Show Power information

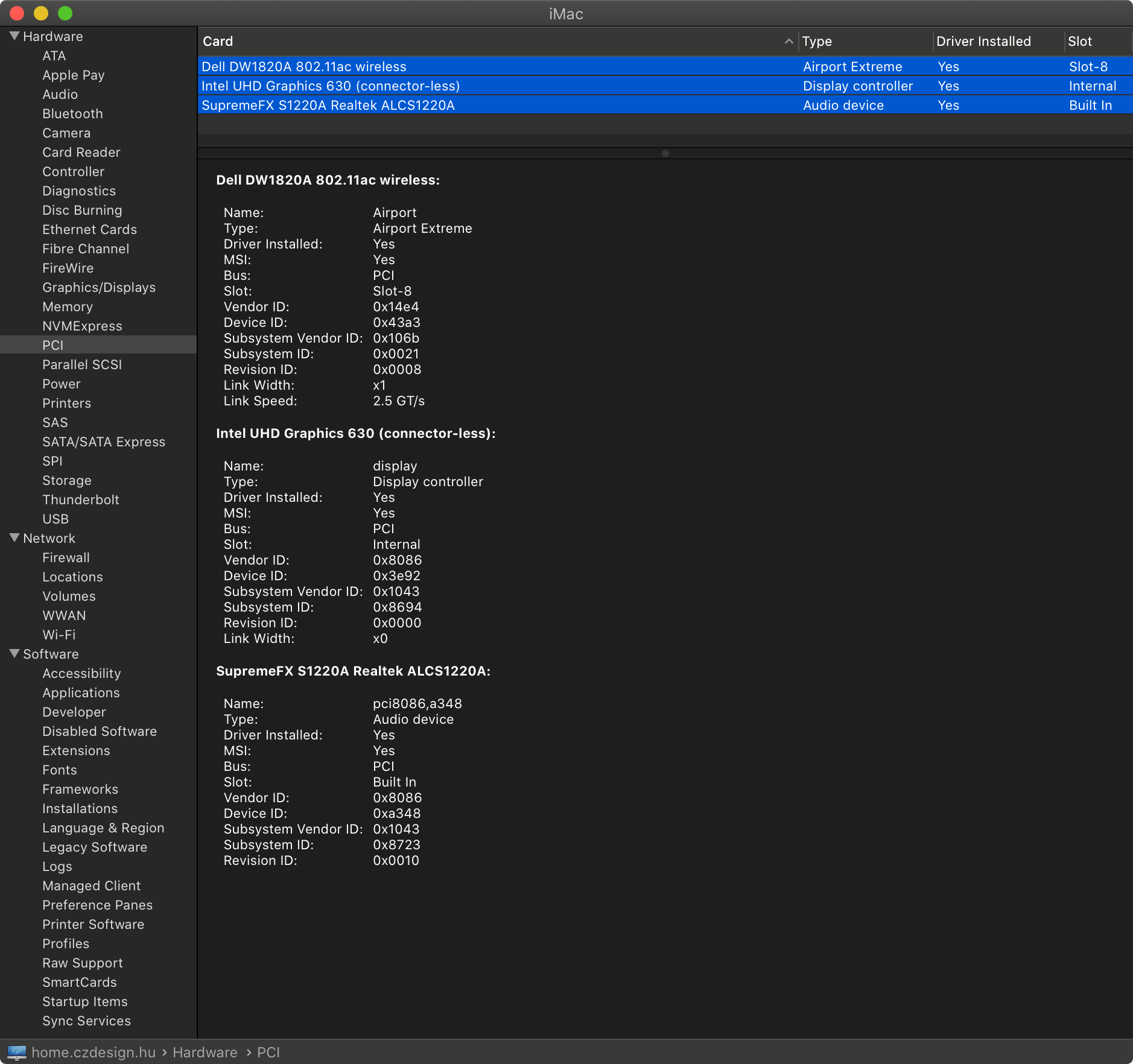coord(61,384)
